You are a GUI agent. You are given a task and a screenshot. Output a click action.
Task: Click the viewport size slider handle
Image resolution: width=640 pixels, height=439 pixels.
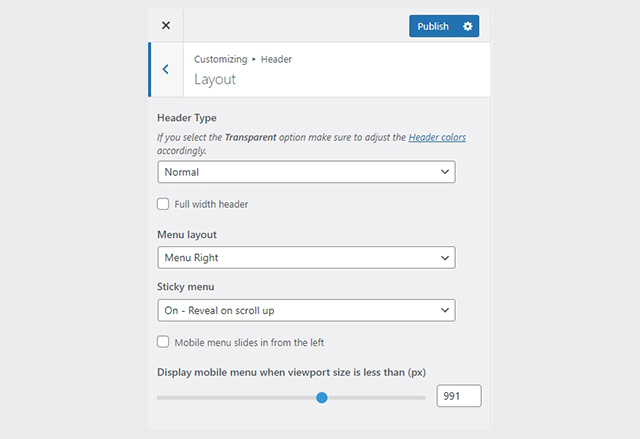(x=322, y=397)
